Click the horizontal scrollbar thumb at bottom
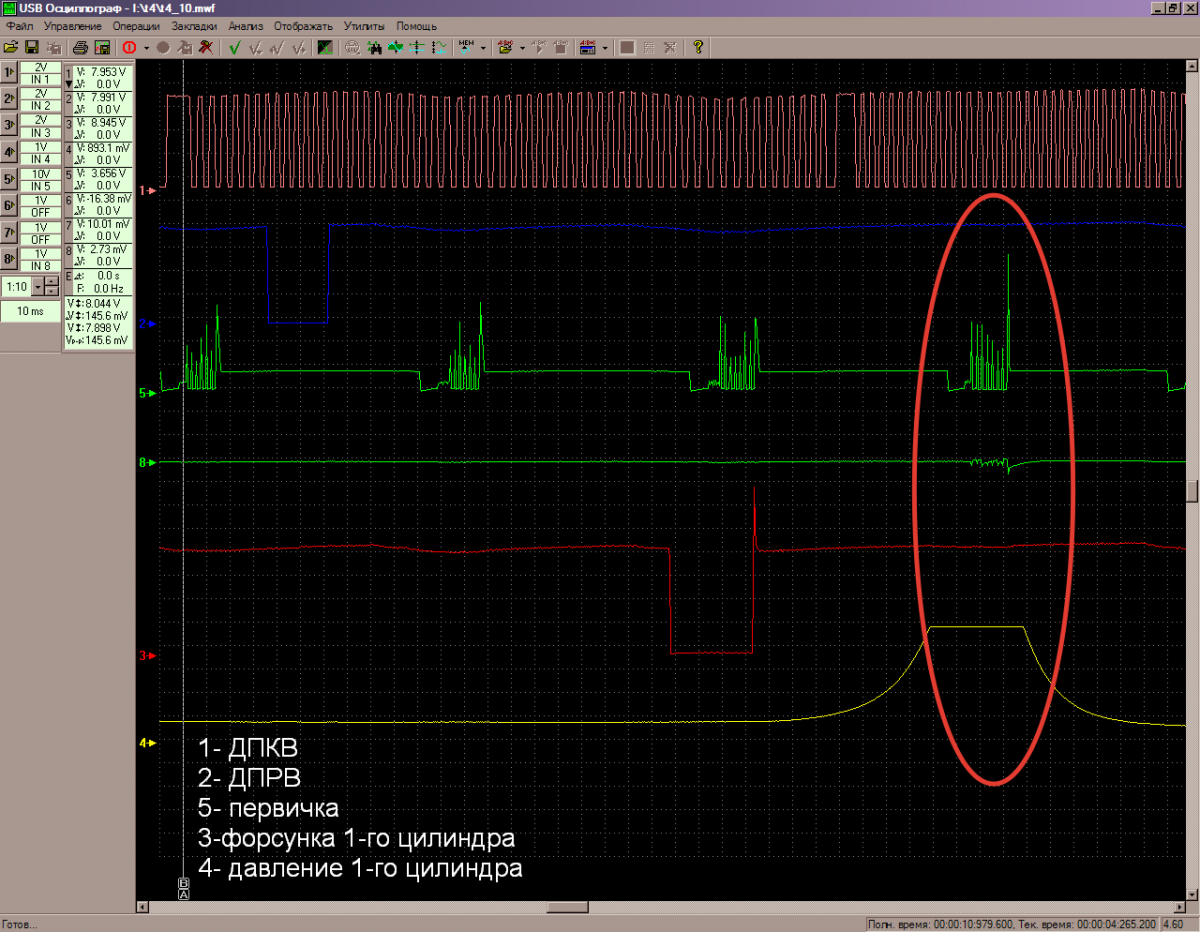The image size is (1200, 932). [566, 907]
